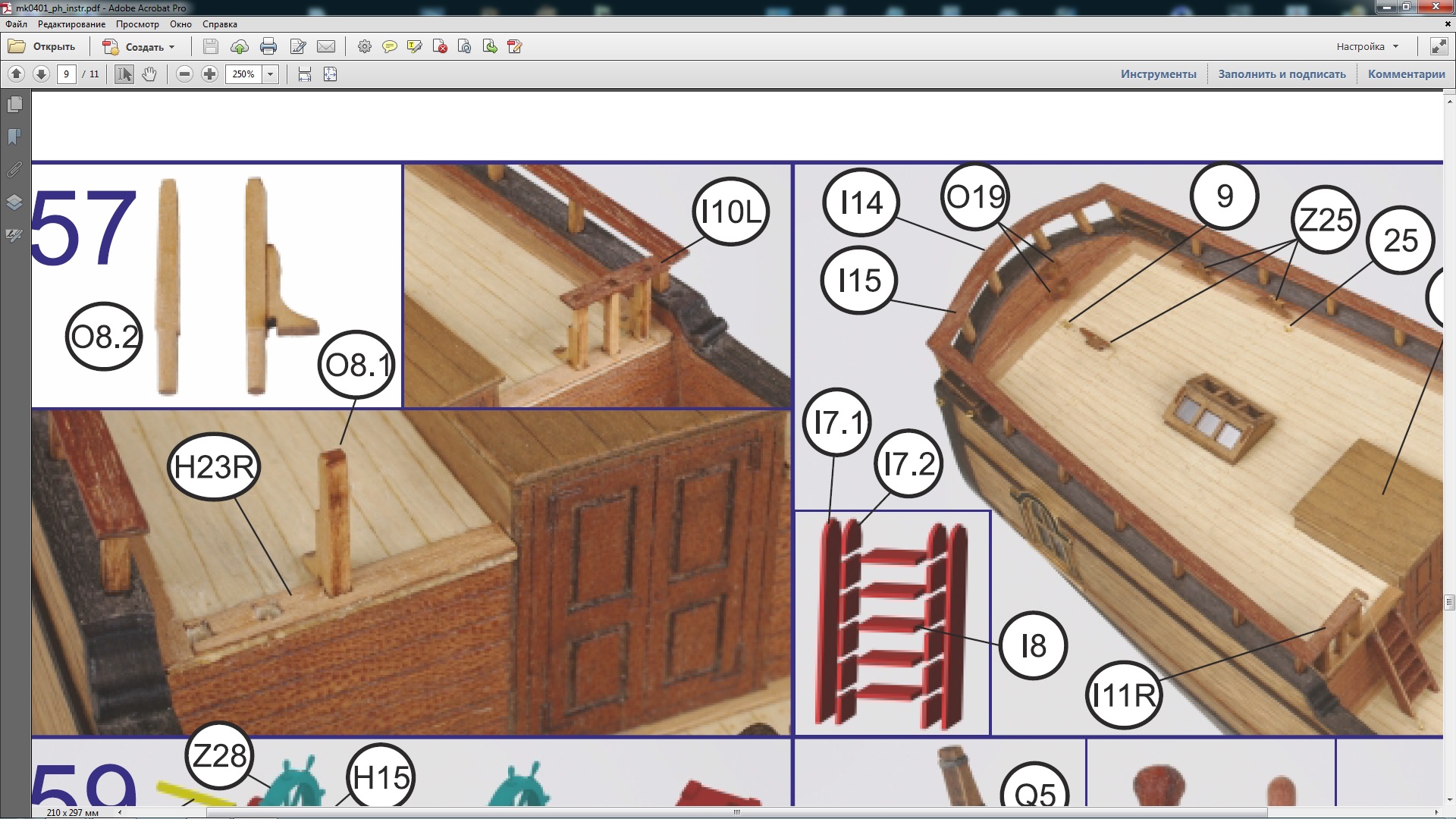Open the Окно menu
This screenshot has height=819, width=1456.
coord(180,24)
